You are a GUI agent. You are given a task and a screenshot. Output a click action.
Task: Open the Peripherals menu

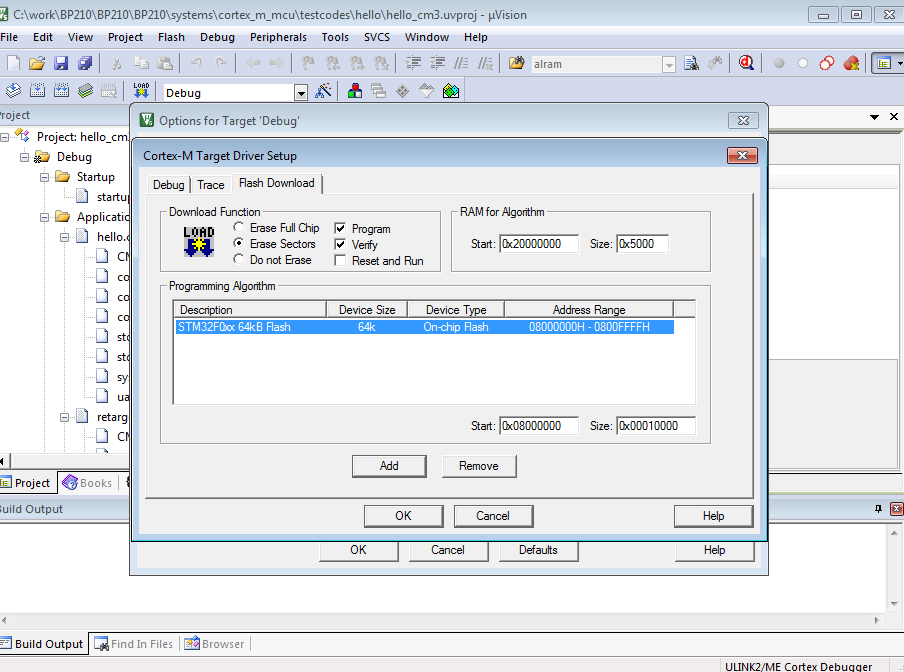tap(278, 37)
